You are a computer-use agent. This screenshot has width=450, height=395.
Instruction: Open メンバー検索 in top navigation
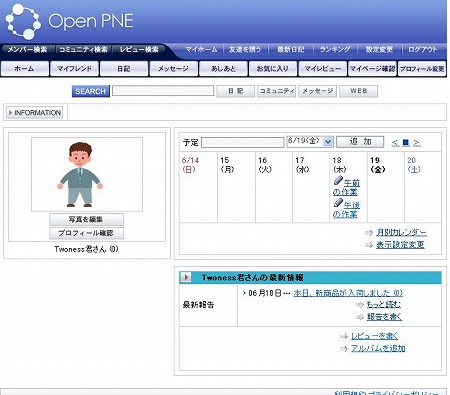click(27, 49)
